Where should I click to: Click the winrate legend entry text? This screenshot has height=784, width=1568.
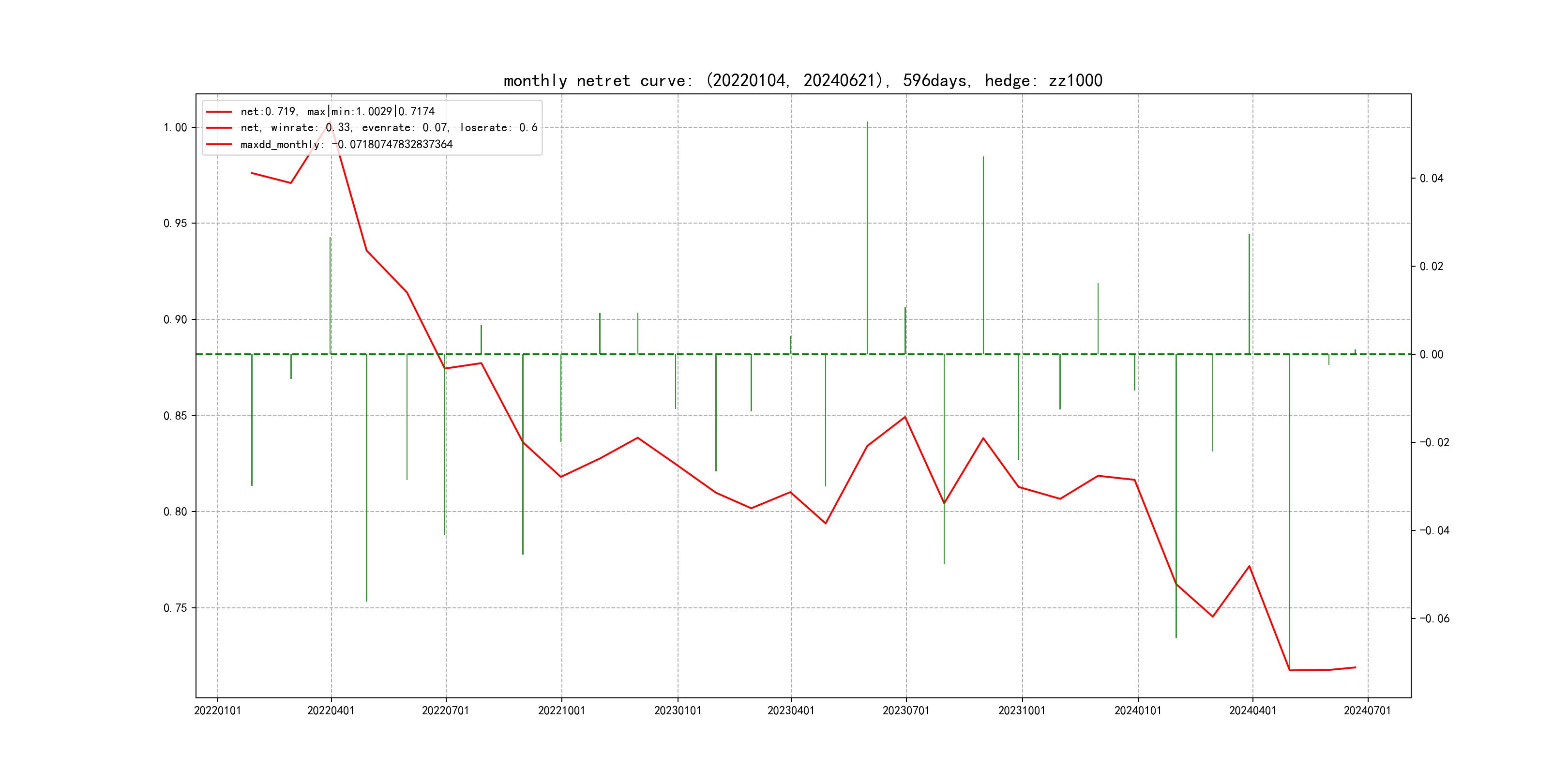(388, 128)
